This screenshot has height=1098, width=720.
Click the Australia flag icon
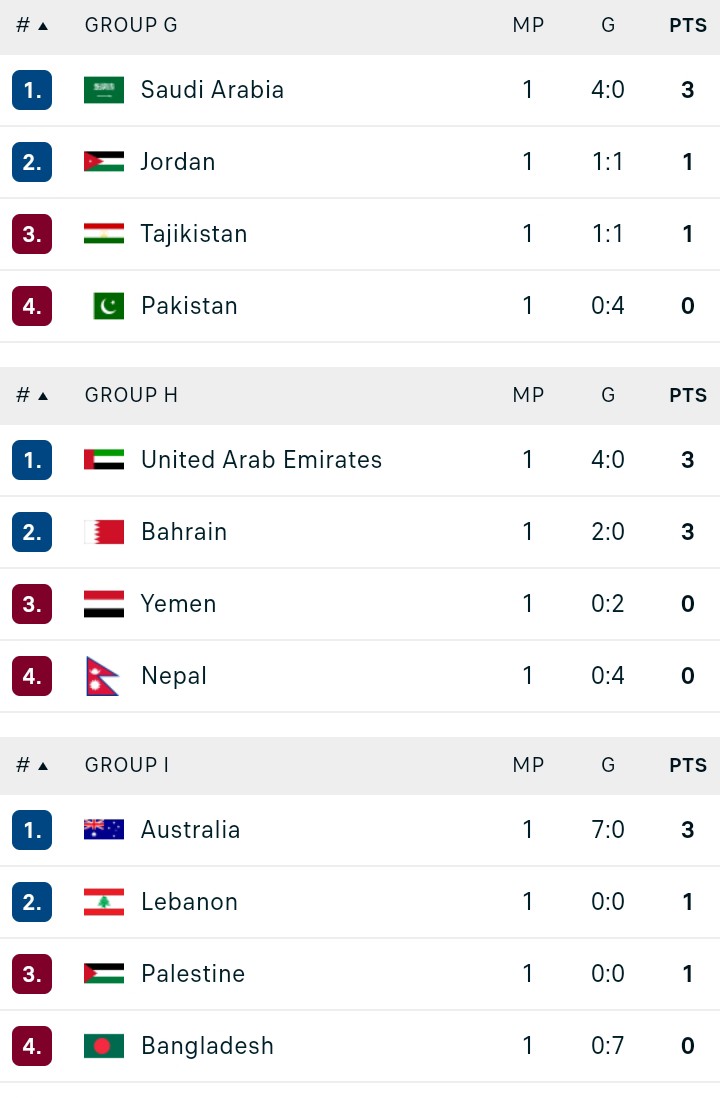point(104,830)
